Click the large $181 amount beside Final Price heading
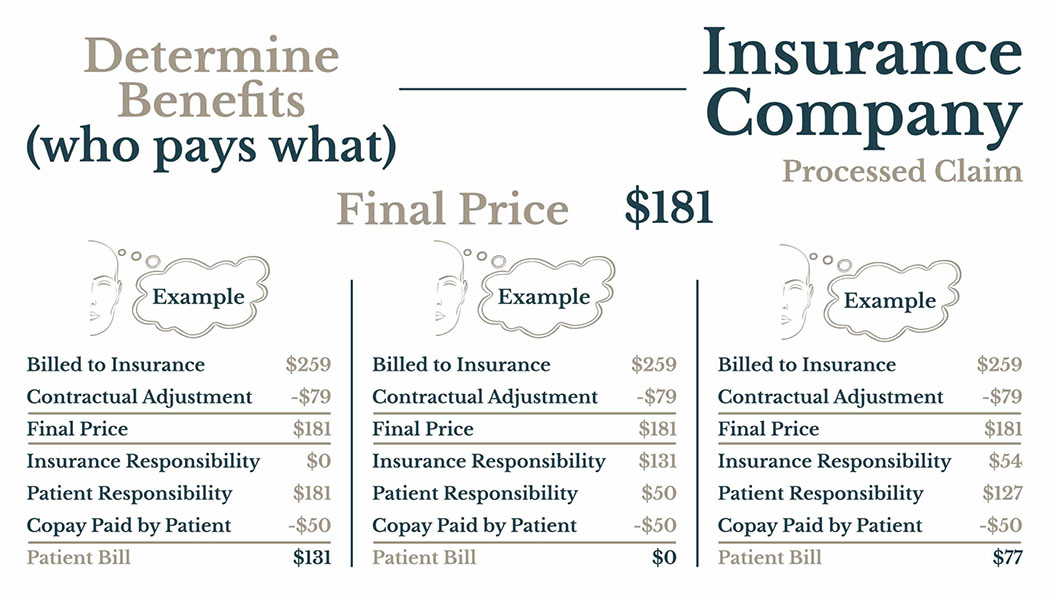The height and width of the screenshot is (600, 1050). pos(668,207)
